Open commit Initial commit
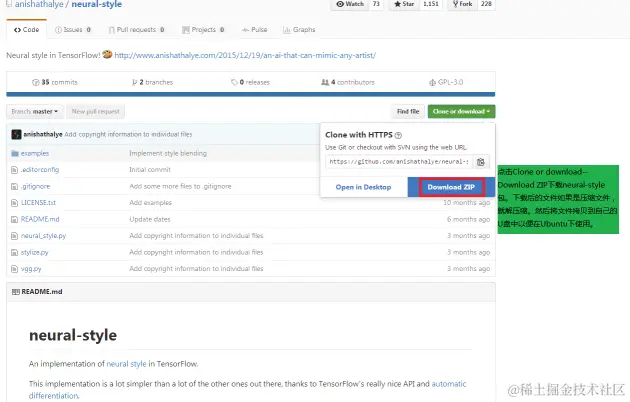 point(150,170)
